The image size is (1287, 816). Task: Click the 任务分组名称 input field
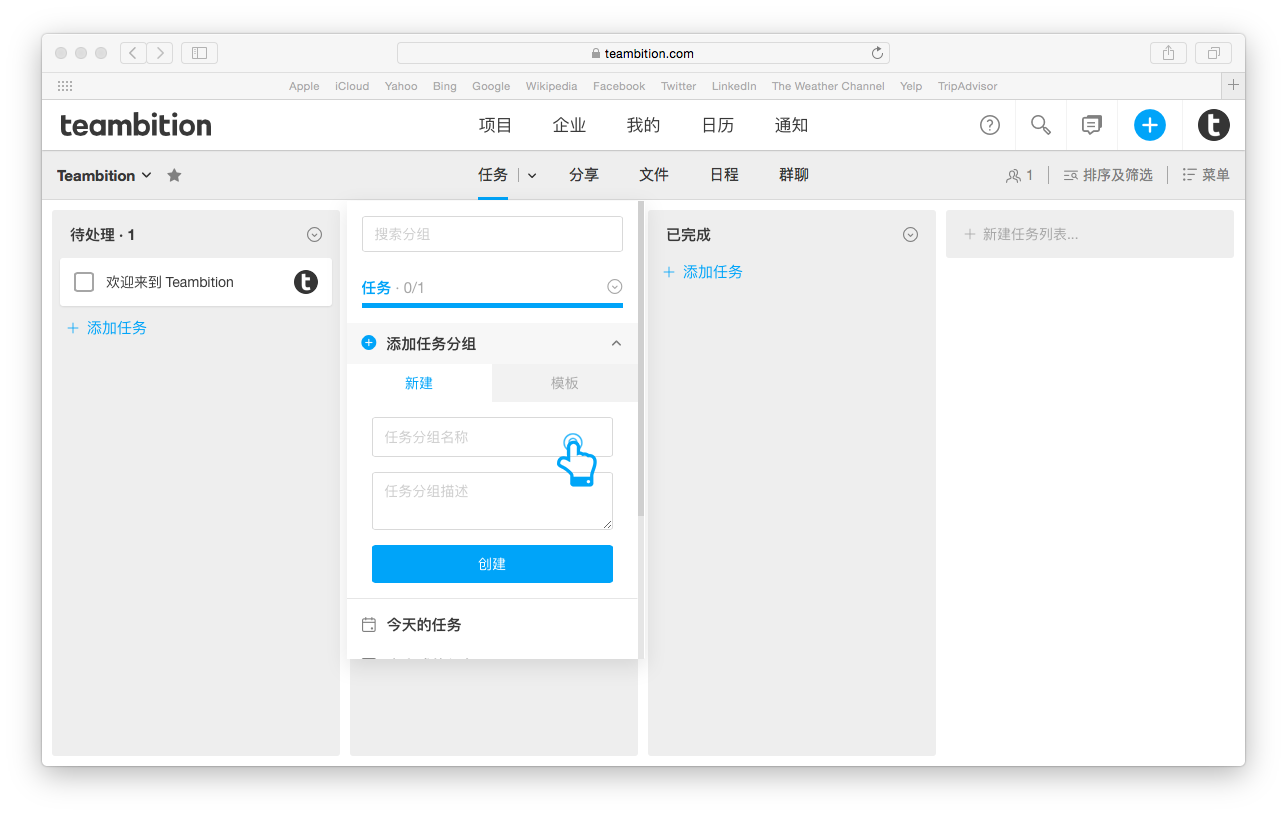tap(492, 437)
